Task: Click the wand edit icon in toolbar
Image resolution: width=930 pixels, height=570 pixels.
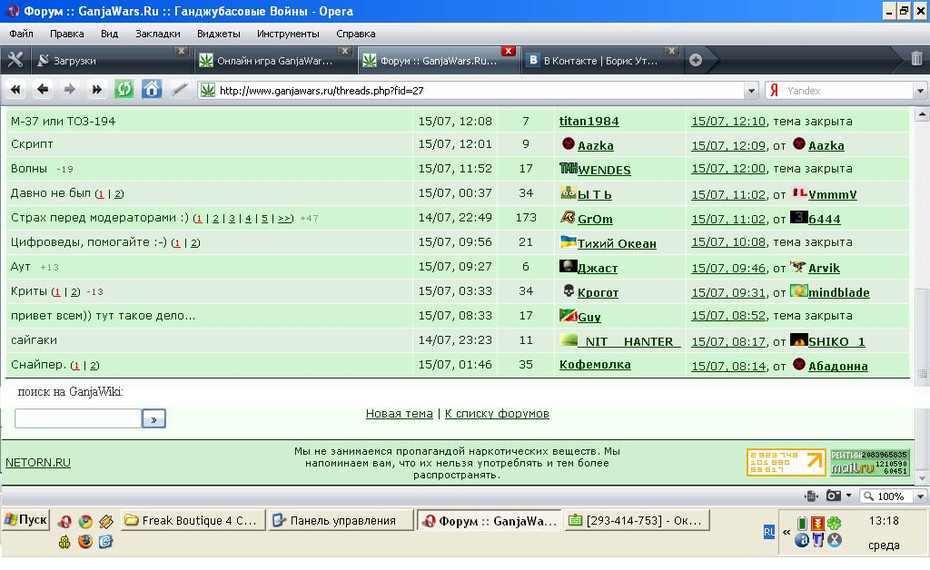Action: pos(179,90)
